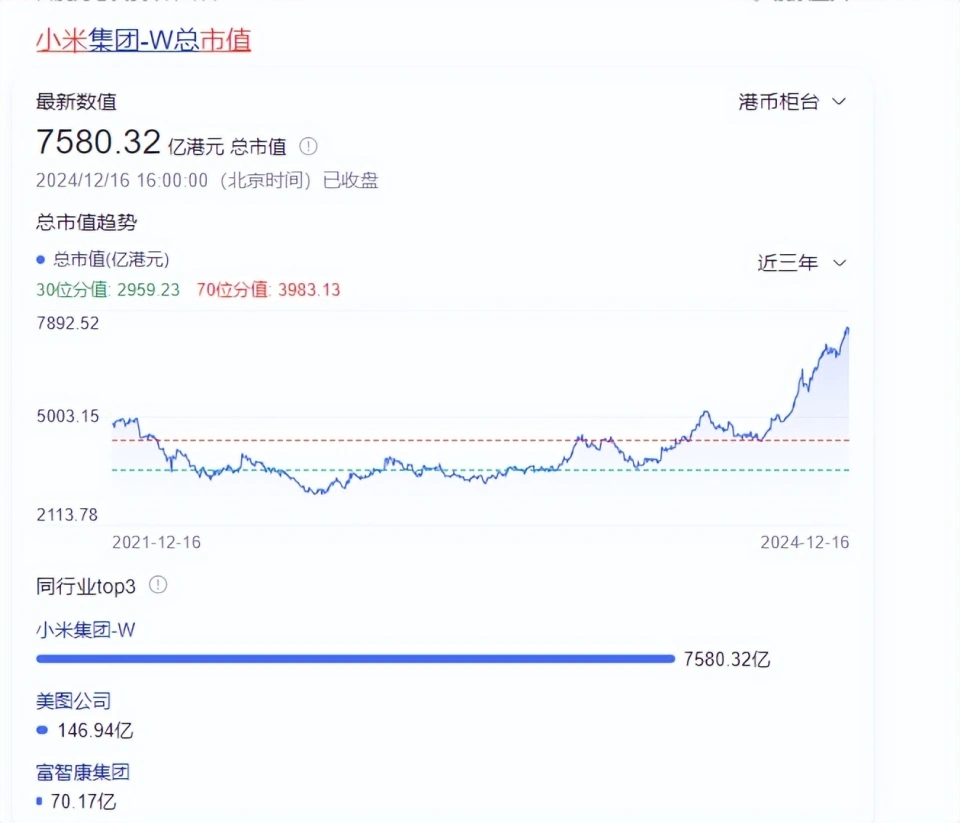
Task: Click the 30位分值 2959.23 green label
Action: point(108,290)
